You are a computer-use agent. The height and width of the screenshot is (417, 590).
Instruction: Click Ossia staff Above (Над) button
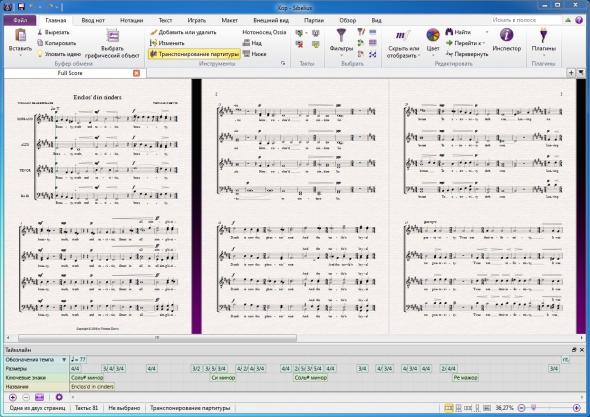point(252,43)
